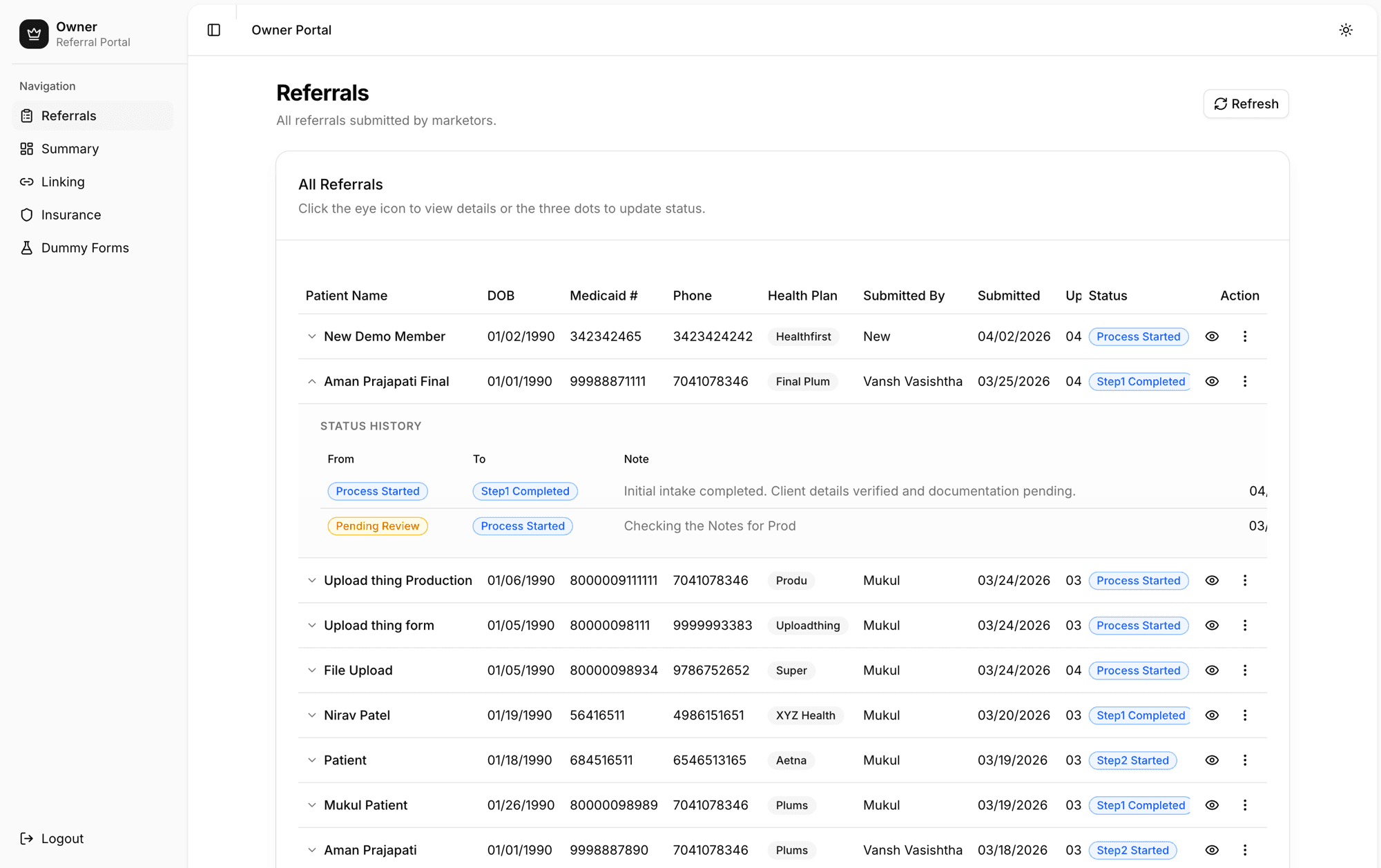This screenshot has width=1381, height=868.
Task: Navigate to Dummy Forms
Action: [85, 247]
